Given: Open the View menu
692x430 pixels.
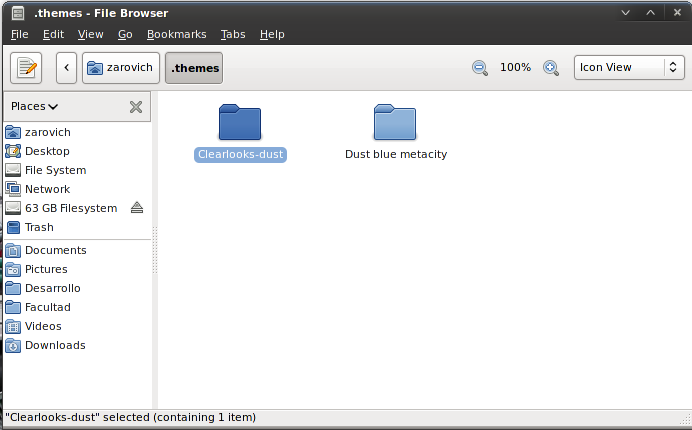Looking at the screenshot, I should point(90,34).
